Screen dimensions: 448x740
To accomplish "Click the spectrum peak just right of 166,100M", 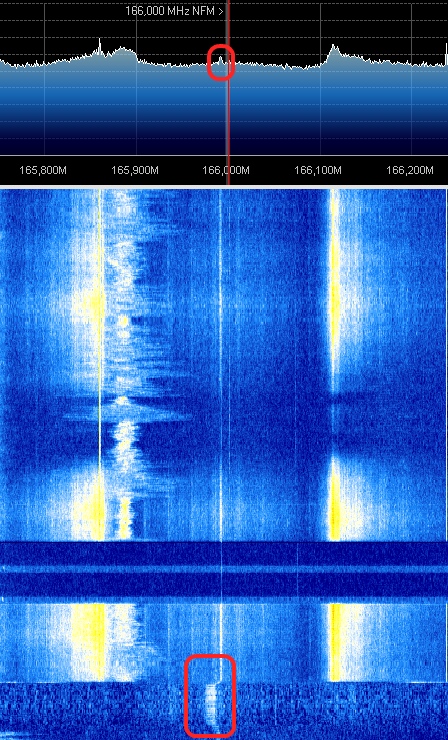I will pos(334,50).
